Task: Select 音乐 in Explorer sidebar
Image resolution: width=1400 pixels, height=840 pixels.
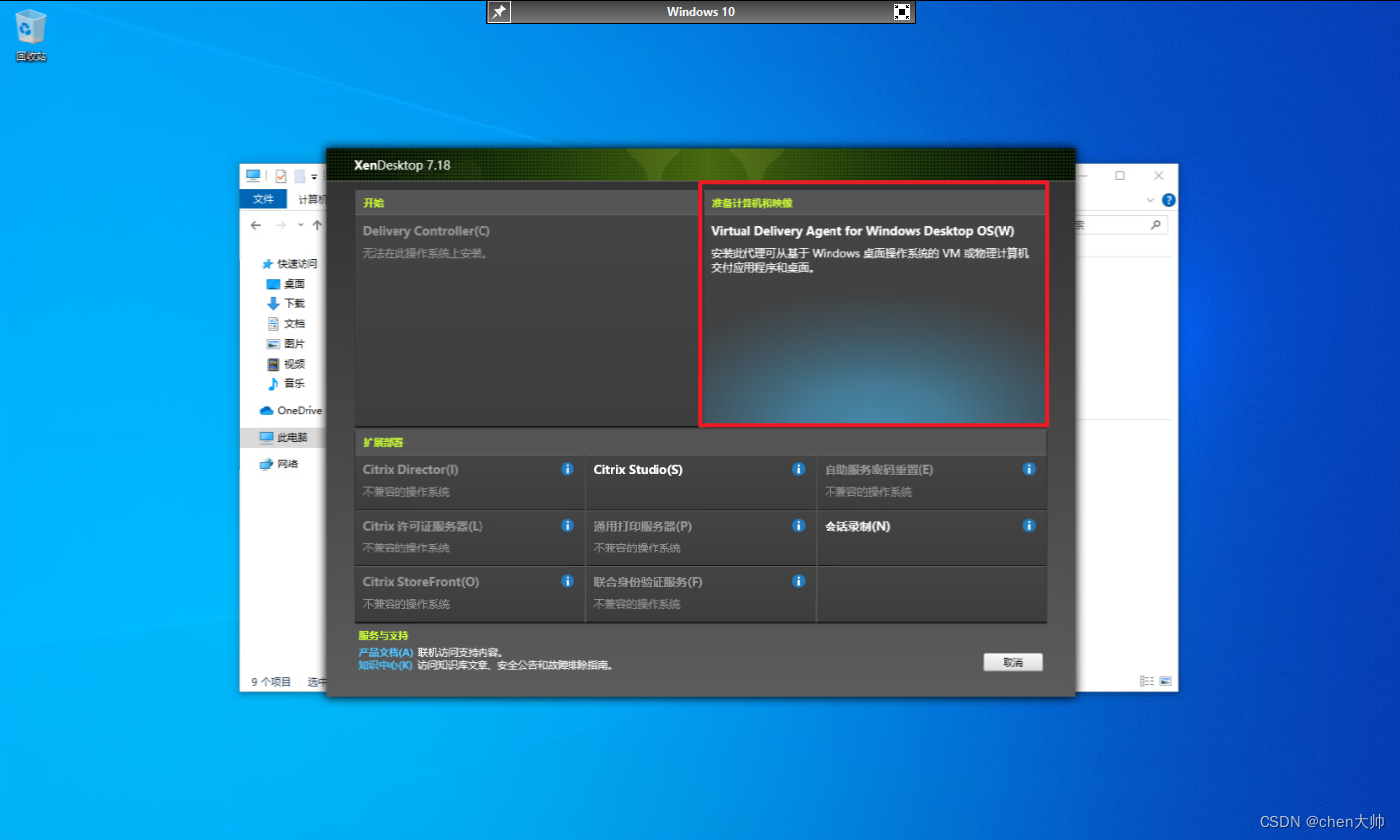Action: [x=286, y=383]
